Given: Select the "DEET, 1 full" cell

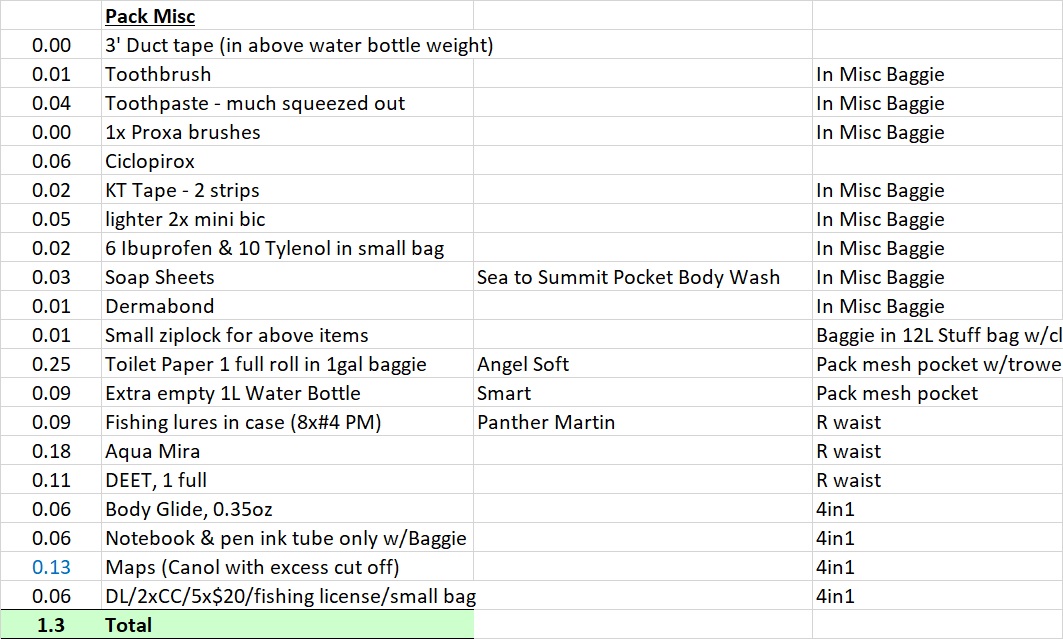Looking at the screenshot, I should click(x=156, y=480).
